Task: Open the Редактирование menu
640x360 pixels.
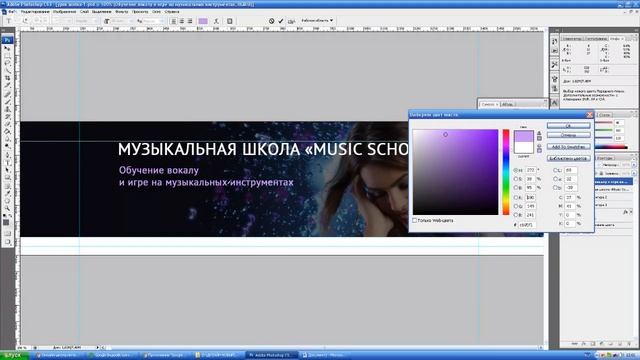Action: tap(35, 12)
